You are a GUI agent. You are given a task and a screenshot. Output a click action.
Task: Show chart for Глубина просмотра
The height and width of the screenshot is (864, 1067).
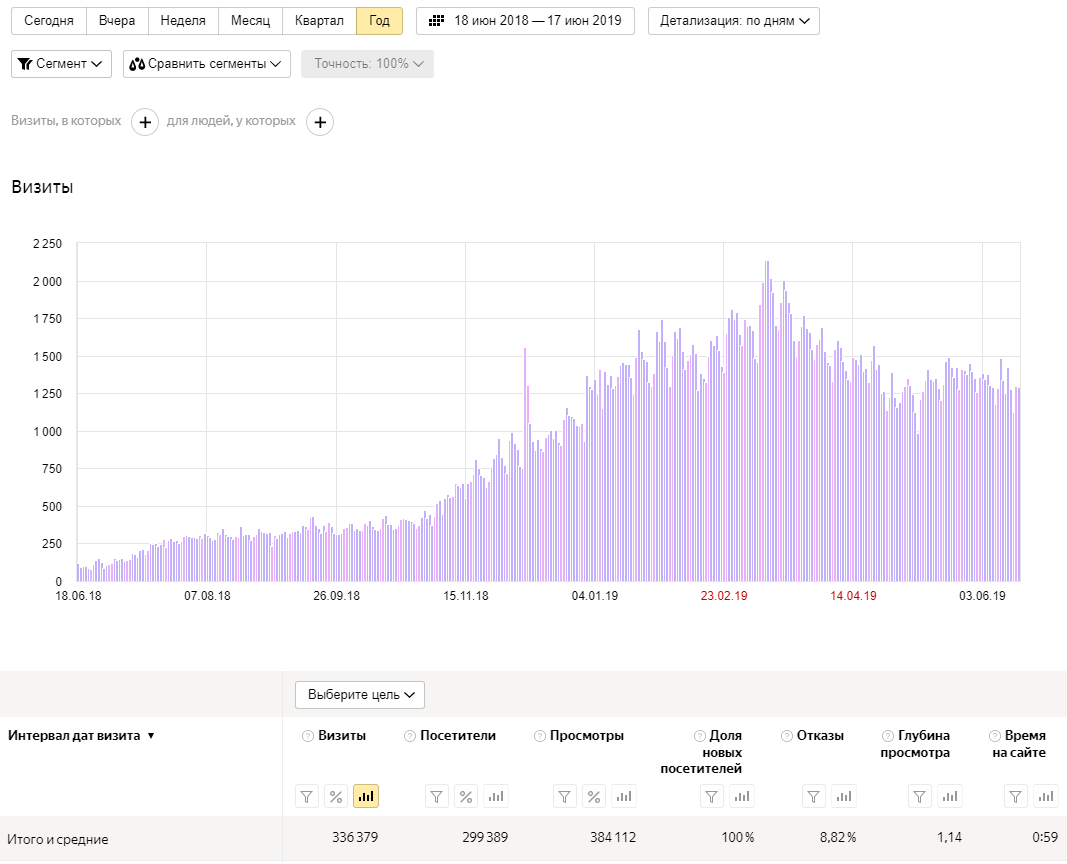click(x=950, y=797)
